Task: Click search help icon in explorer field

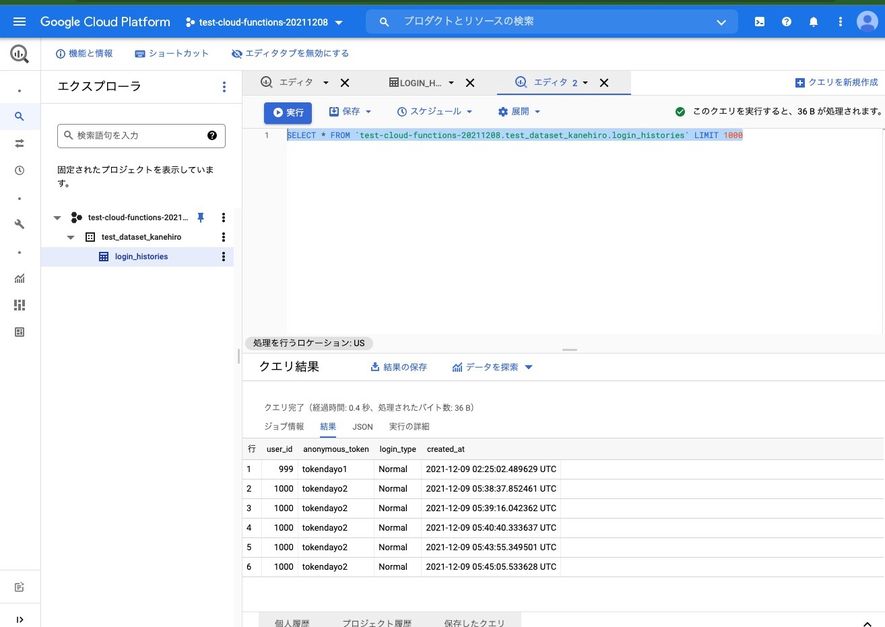Action: [212, 135]
